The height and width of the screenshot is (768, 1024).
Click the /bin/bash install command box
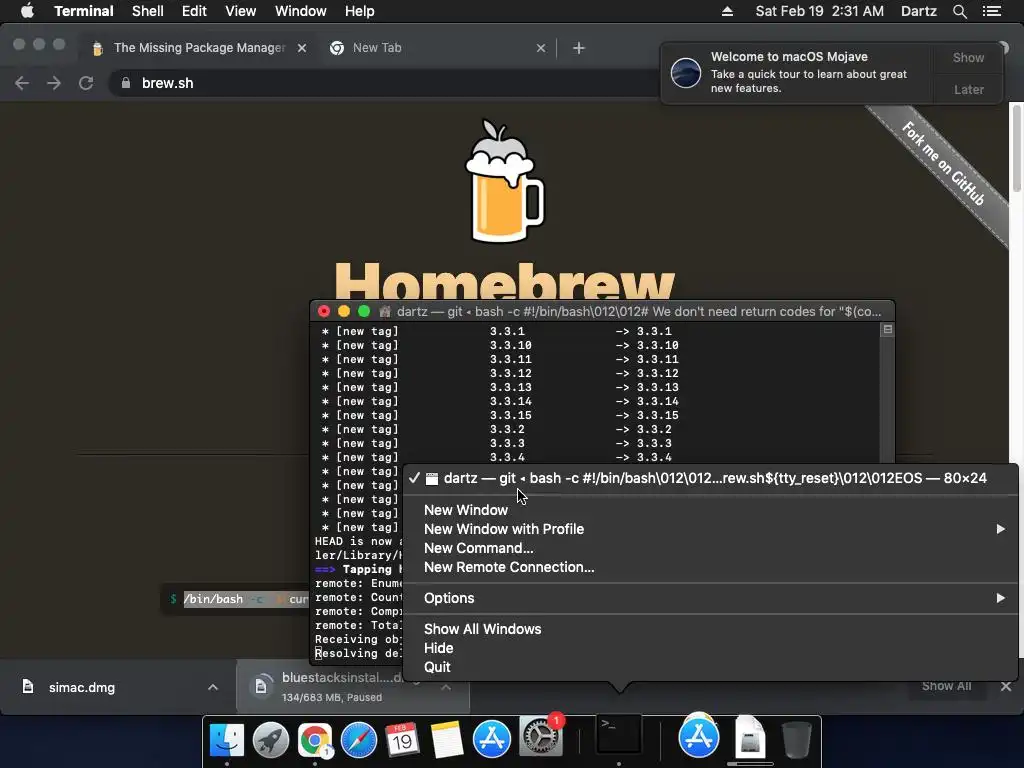tap(236, 599)
